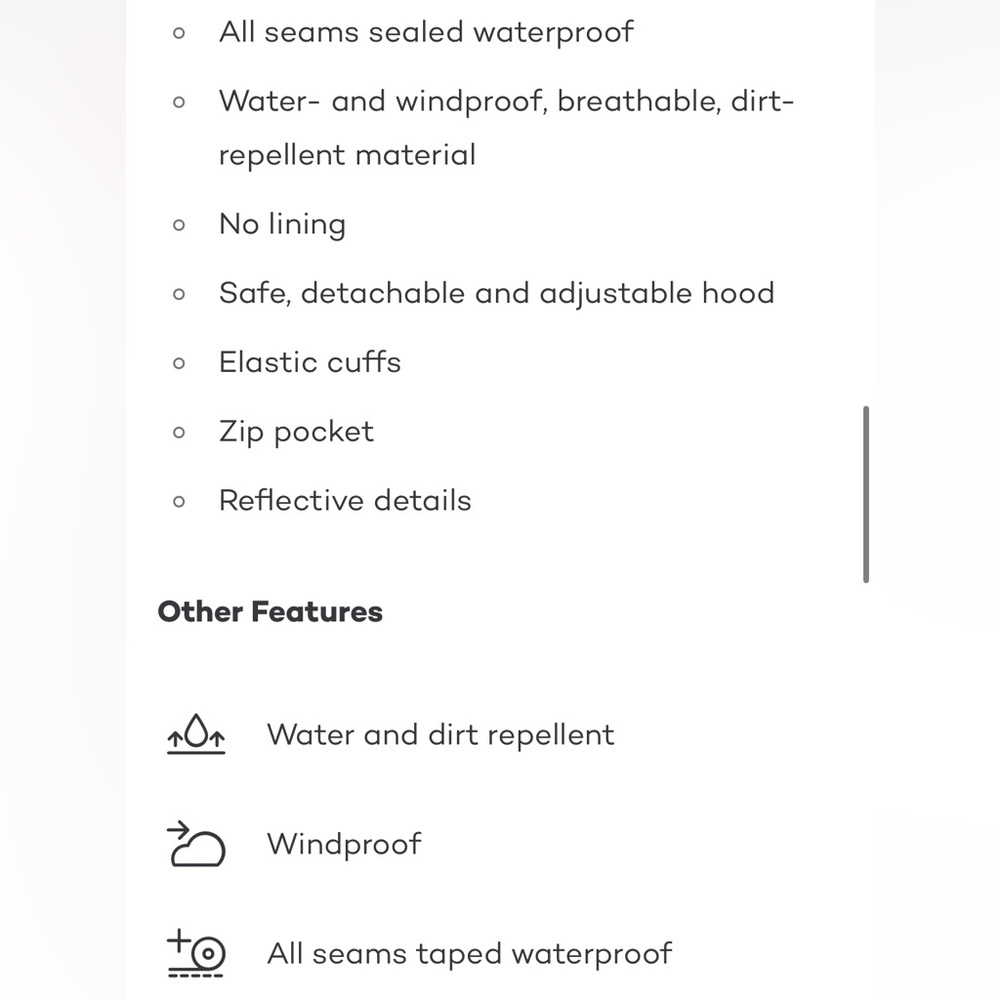This screenshot has width=1000, height=1000.
Task: Click 'All seams taped waterproof' label
Action: coord(469,954)
